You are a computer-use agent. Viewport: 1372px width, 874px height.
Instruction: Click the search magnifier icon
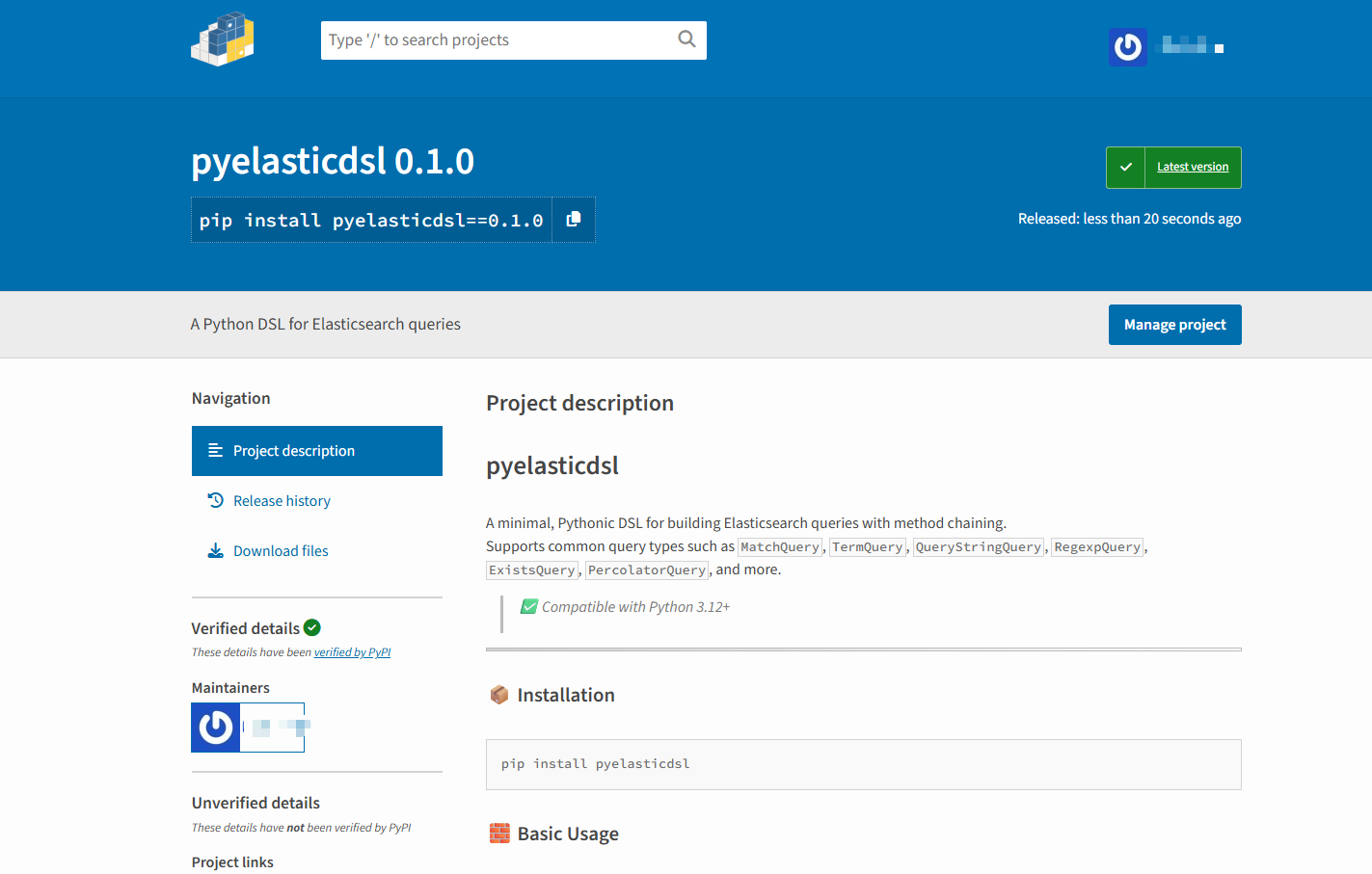click(686, 40)
